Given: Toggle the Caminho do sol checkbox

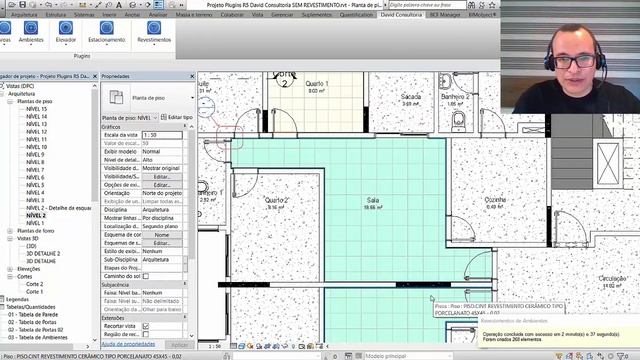Looking at the screenshot, I should pos(146,276).
